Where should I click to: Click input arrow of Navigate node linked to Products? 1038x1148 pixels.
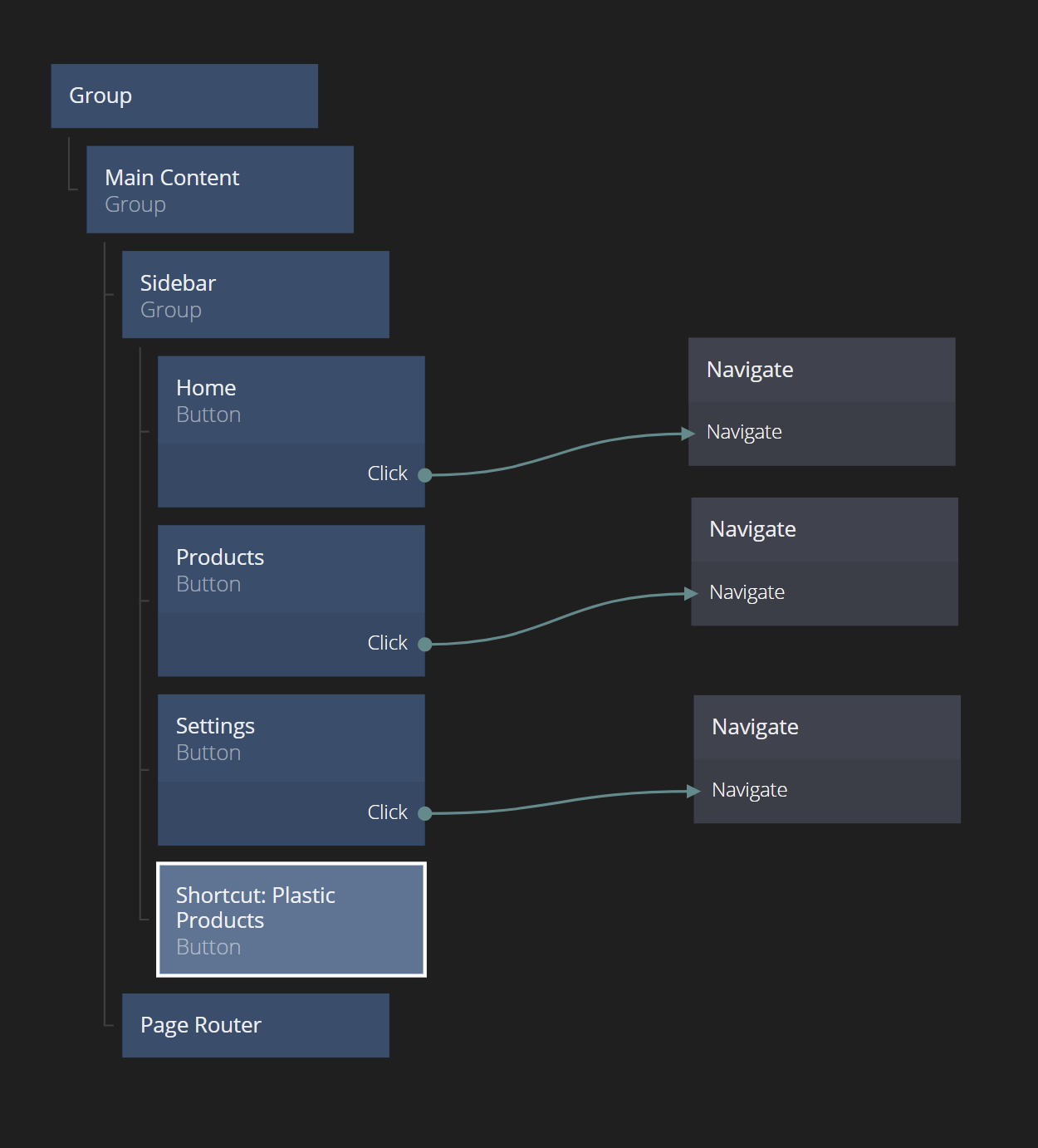[690, 593]
